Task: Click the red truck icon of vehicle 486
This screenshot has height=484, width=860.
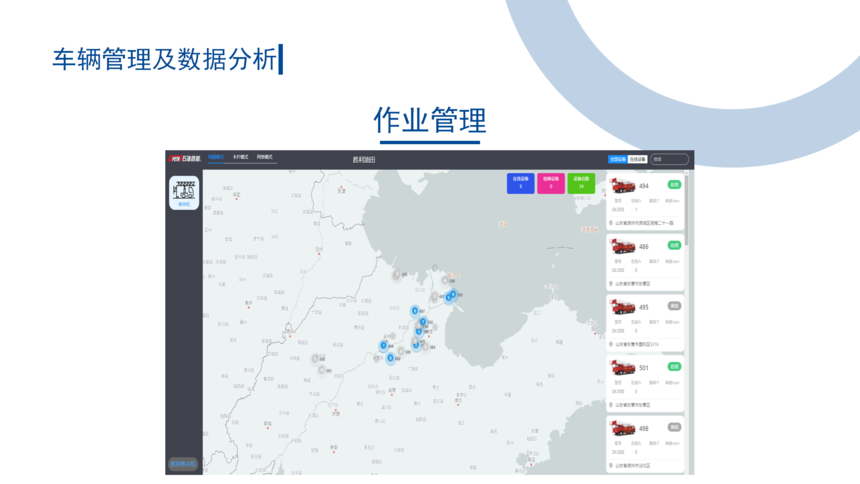Action: tap(624, 246)
